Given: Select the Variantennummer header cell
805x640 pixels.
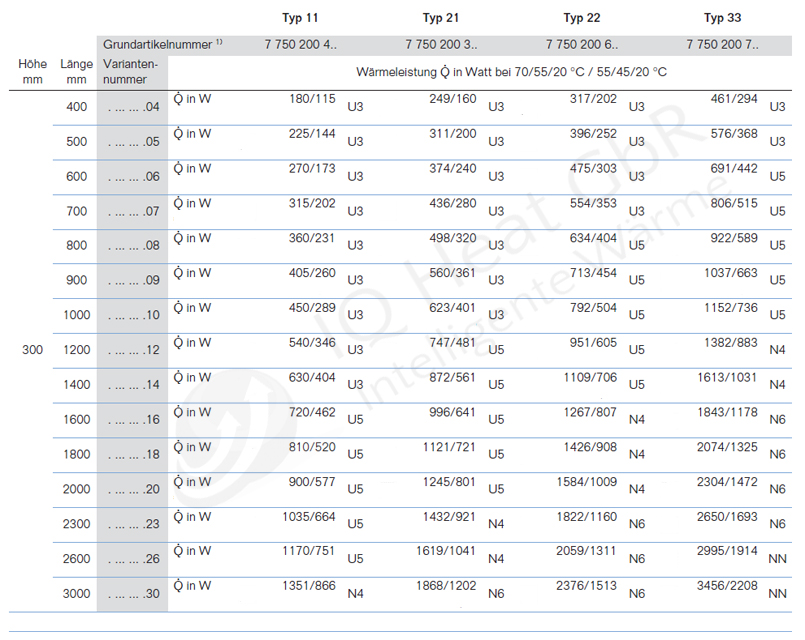Looking at the screenshot, I should click(131, 71).
